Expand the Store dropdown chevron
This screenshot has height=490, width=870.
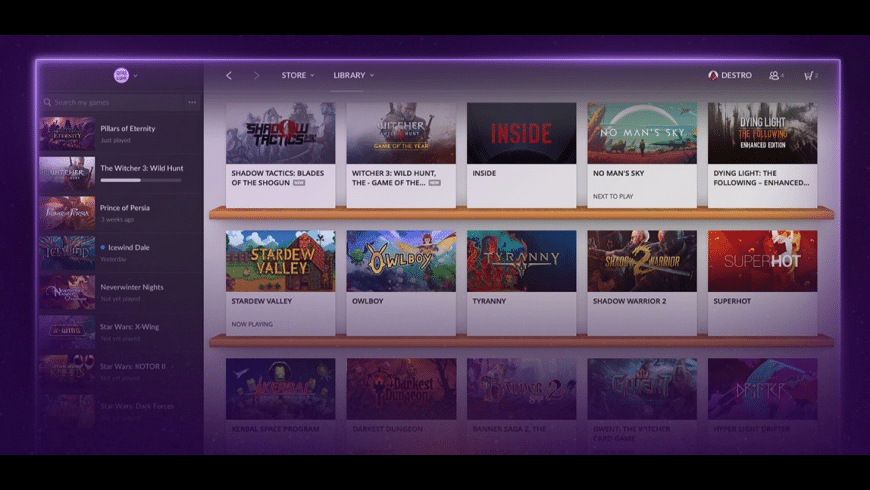312,75
